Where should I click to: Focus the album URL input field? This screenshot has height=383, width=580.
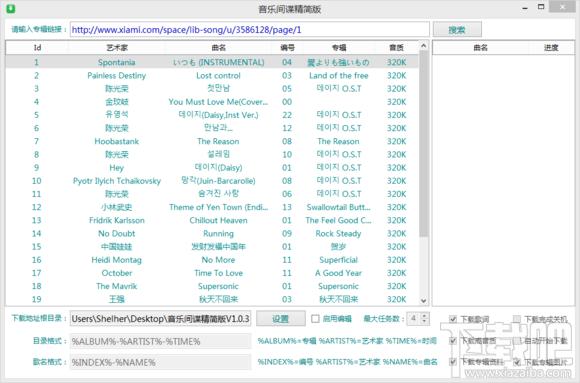pyautogui.click(x=250, y=30)
